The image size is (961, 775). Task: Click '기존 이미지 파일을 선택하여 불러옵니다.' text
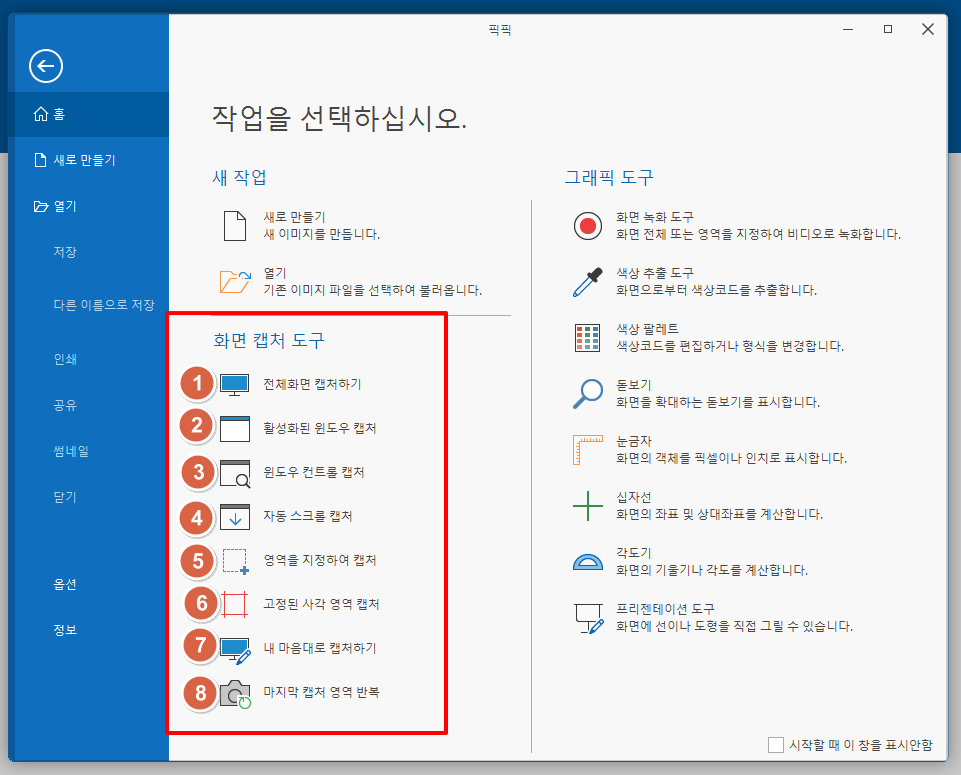point(373,290)
